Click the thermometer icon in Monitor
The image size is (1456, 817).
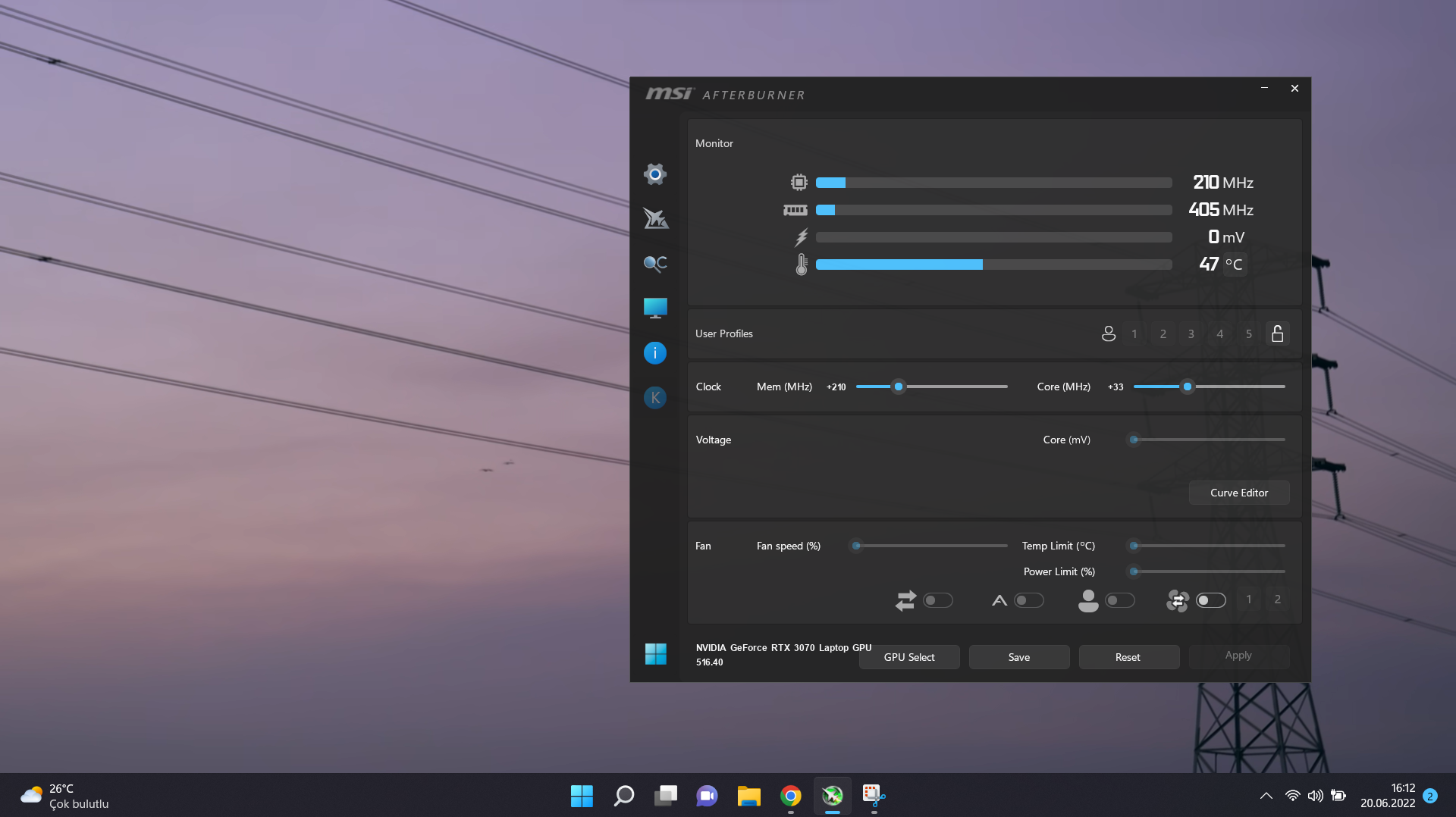pyautogui.click(x=802, y=265)
